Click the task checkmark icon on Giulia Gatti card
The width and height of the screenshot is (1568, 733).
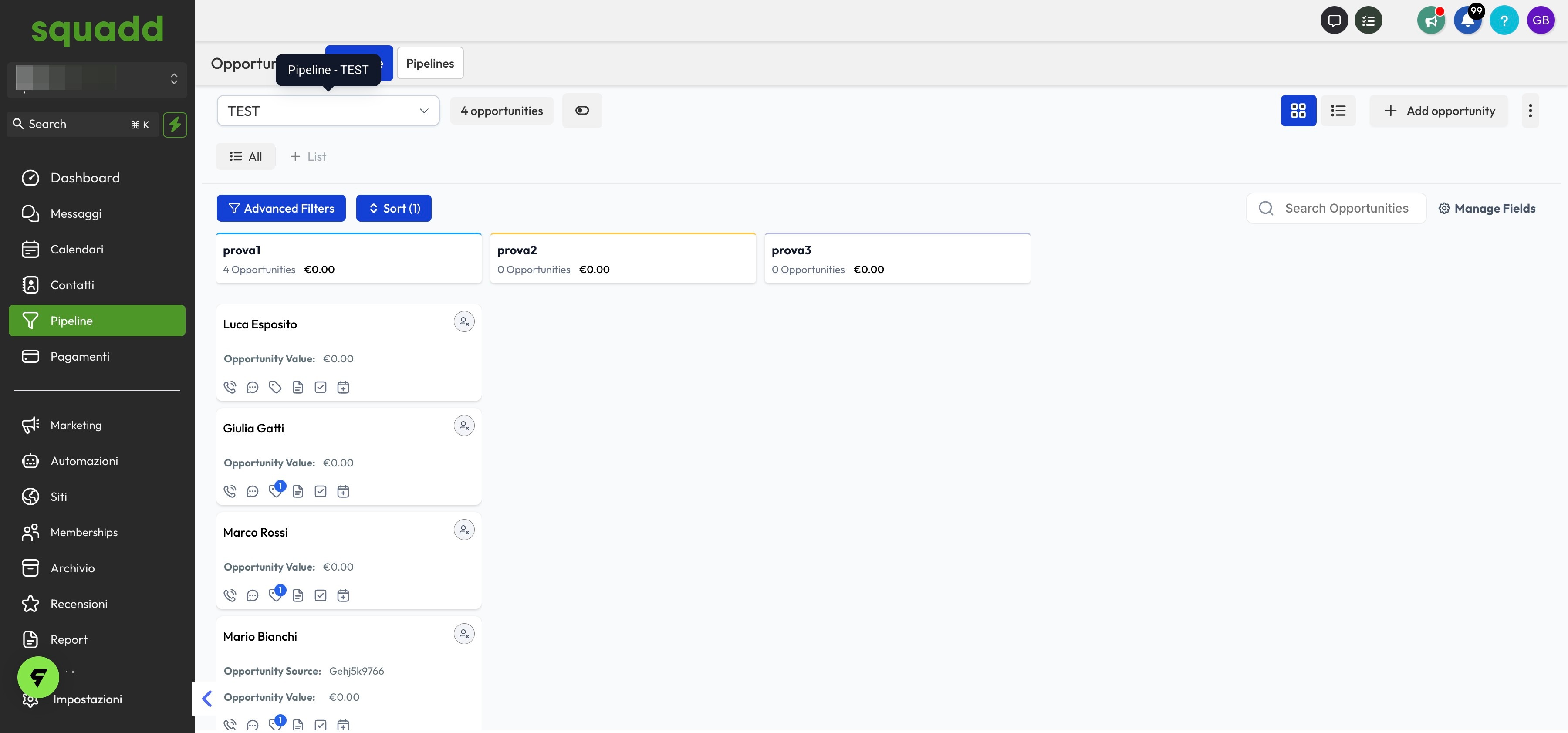pos(320,491)
